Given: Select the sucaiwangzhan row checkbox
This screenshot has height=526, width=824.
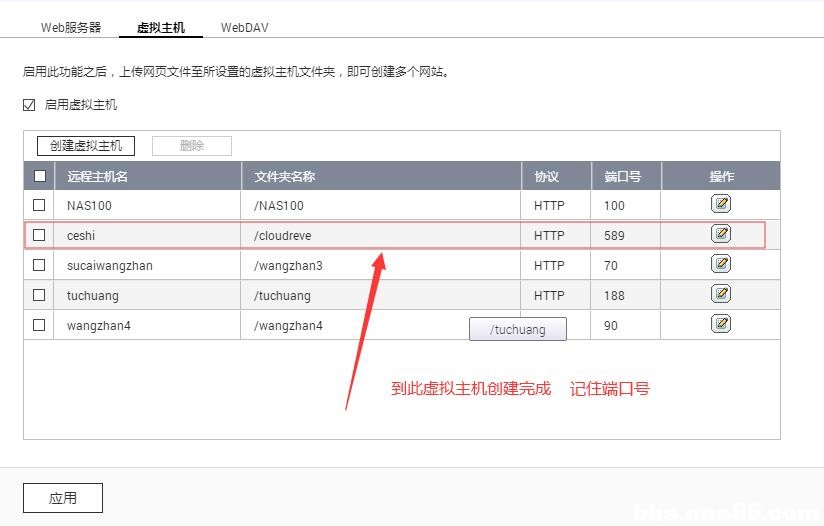Looking at the screenshot, I should coord(40,265).
